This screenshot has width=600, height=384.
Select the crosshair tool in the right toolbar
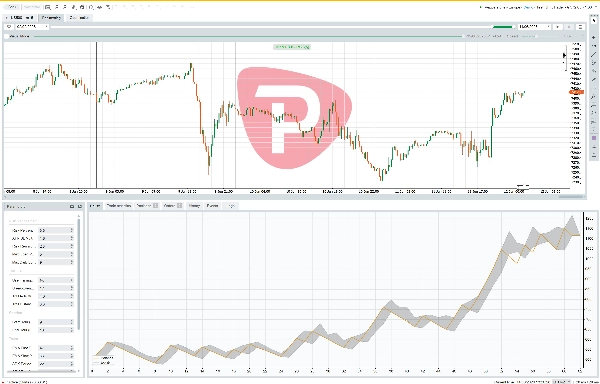[594, 38]
